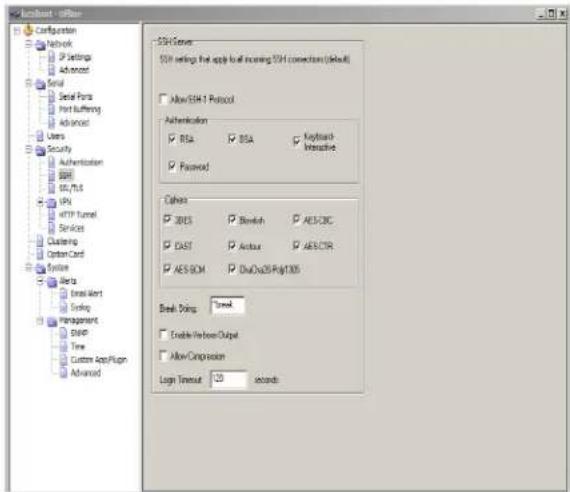Click the Login Timeout field

(x=229, y=379)
